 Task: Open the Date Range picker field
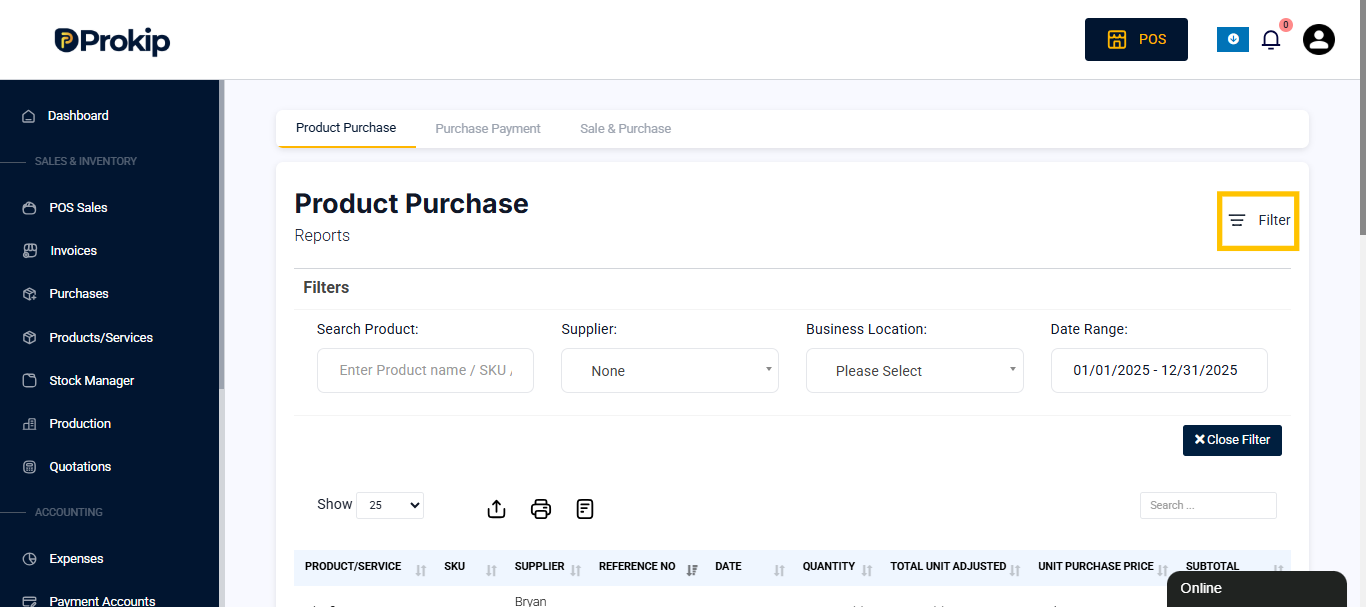(1159, 370)
